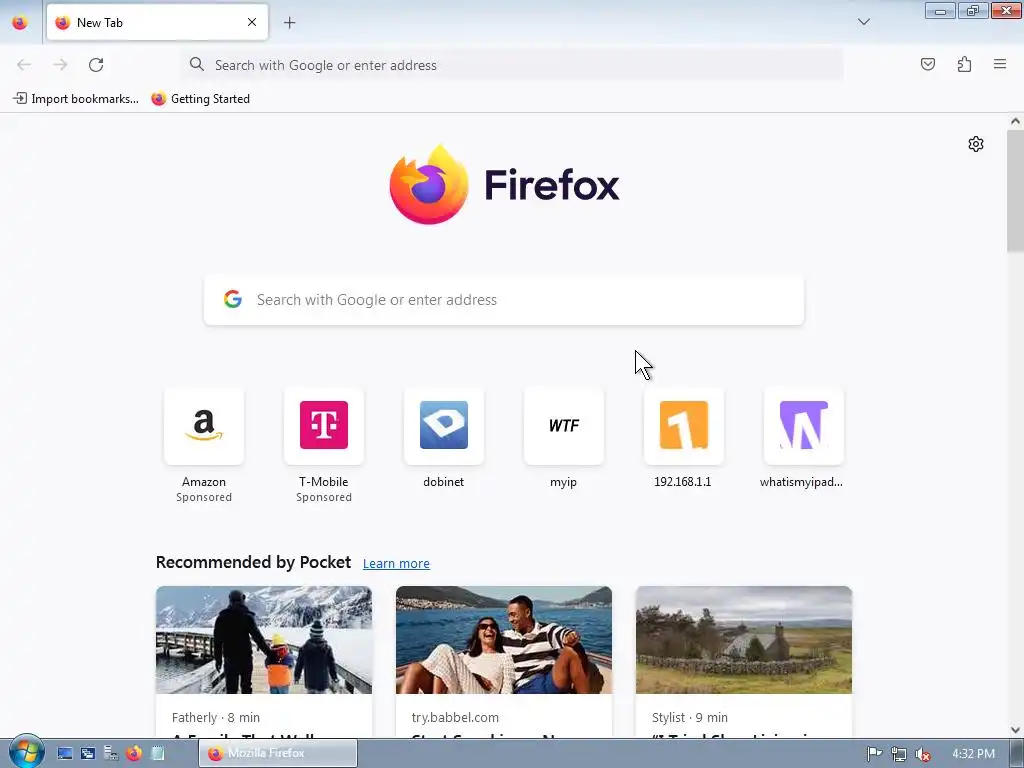Click scrollbar up arrow

[1015, 121]
